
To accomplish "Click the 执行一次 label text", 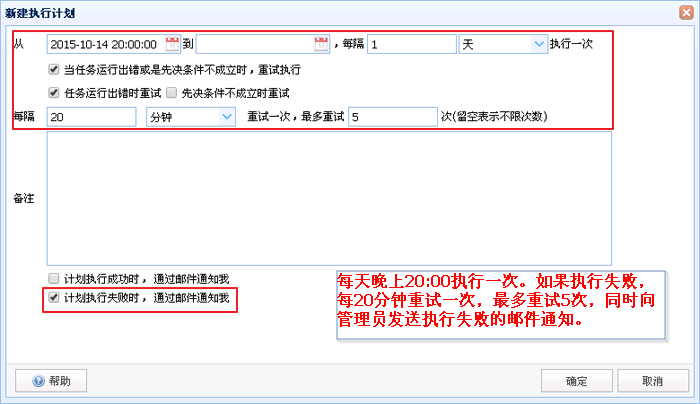I will tap(571, 44).
